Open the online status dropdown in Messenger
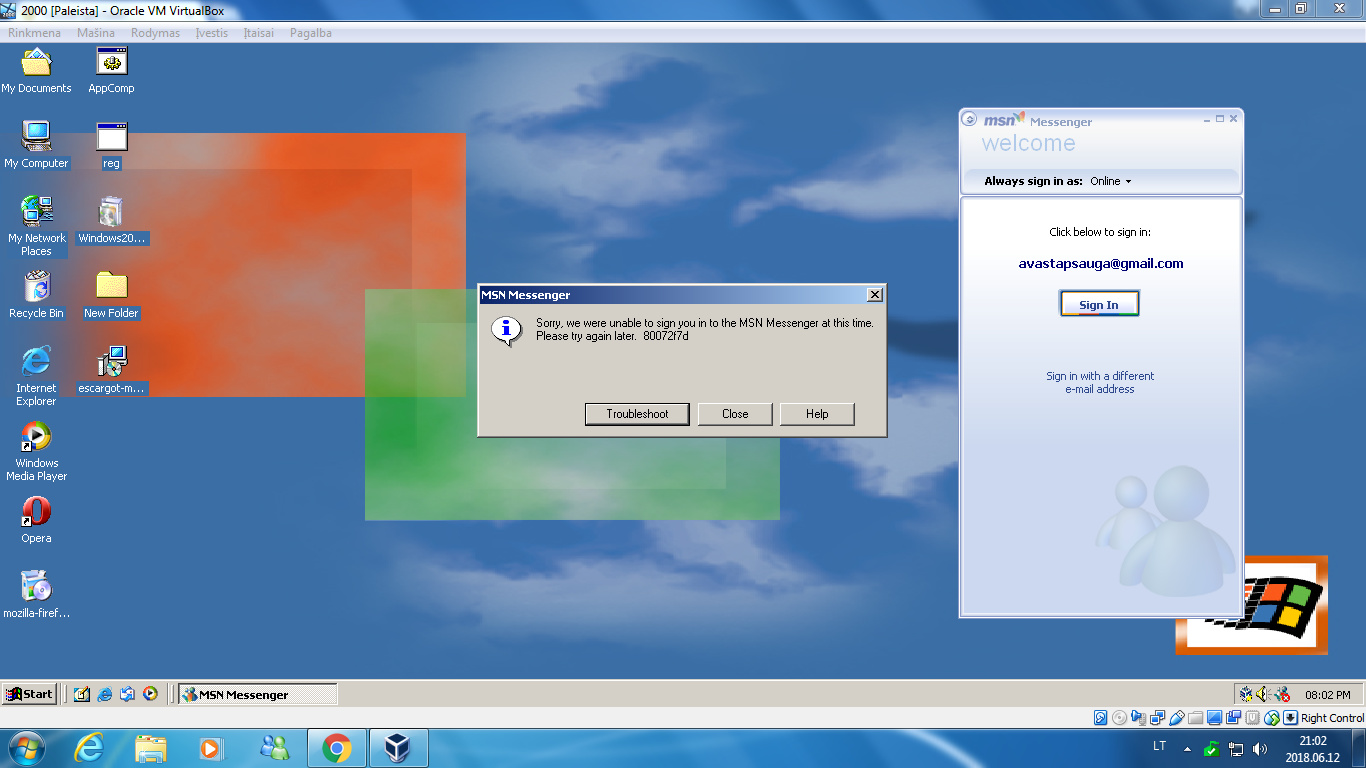Image resolution: width=1366 pixels, height=768 pixels. [x=1111, y=181]
